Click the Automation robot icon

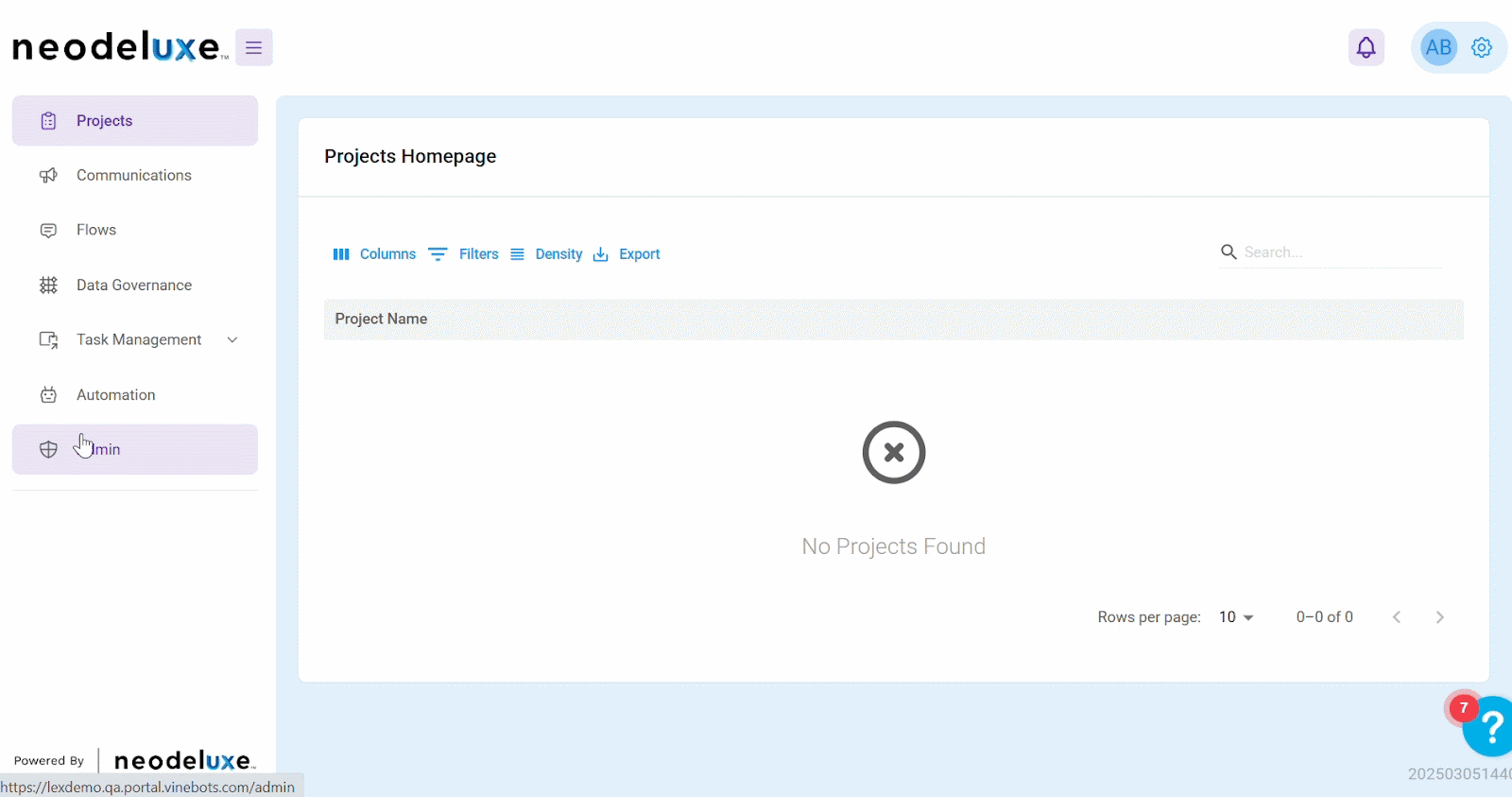coord(48,395)
